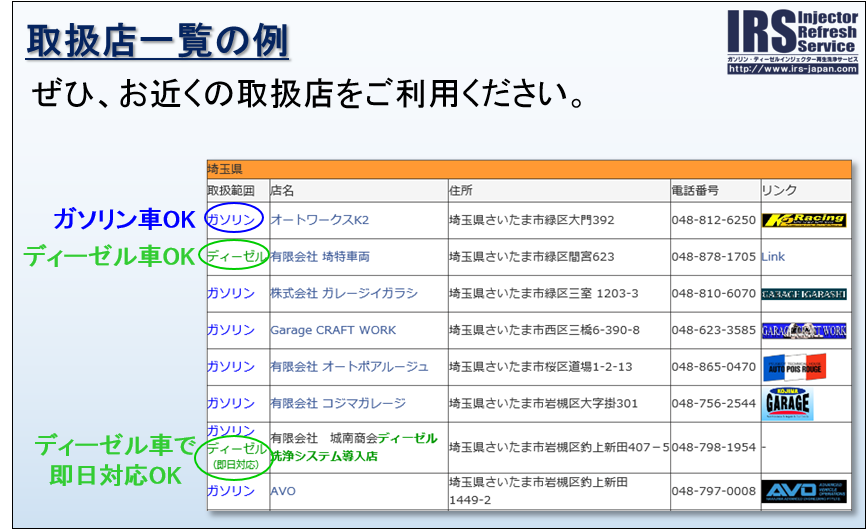Open the 有限会社 オートポアルージュ link
The width and height of the screenshot is (866, 529).
[x=349, y=367]
